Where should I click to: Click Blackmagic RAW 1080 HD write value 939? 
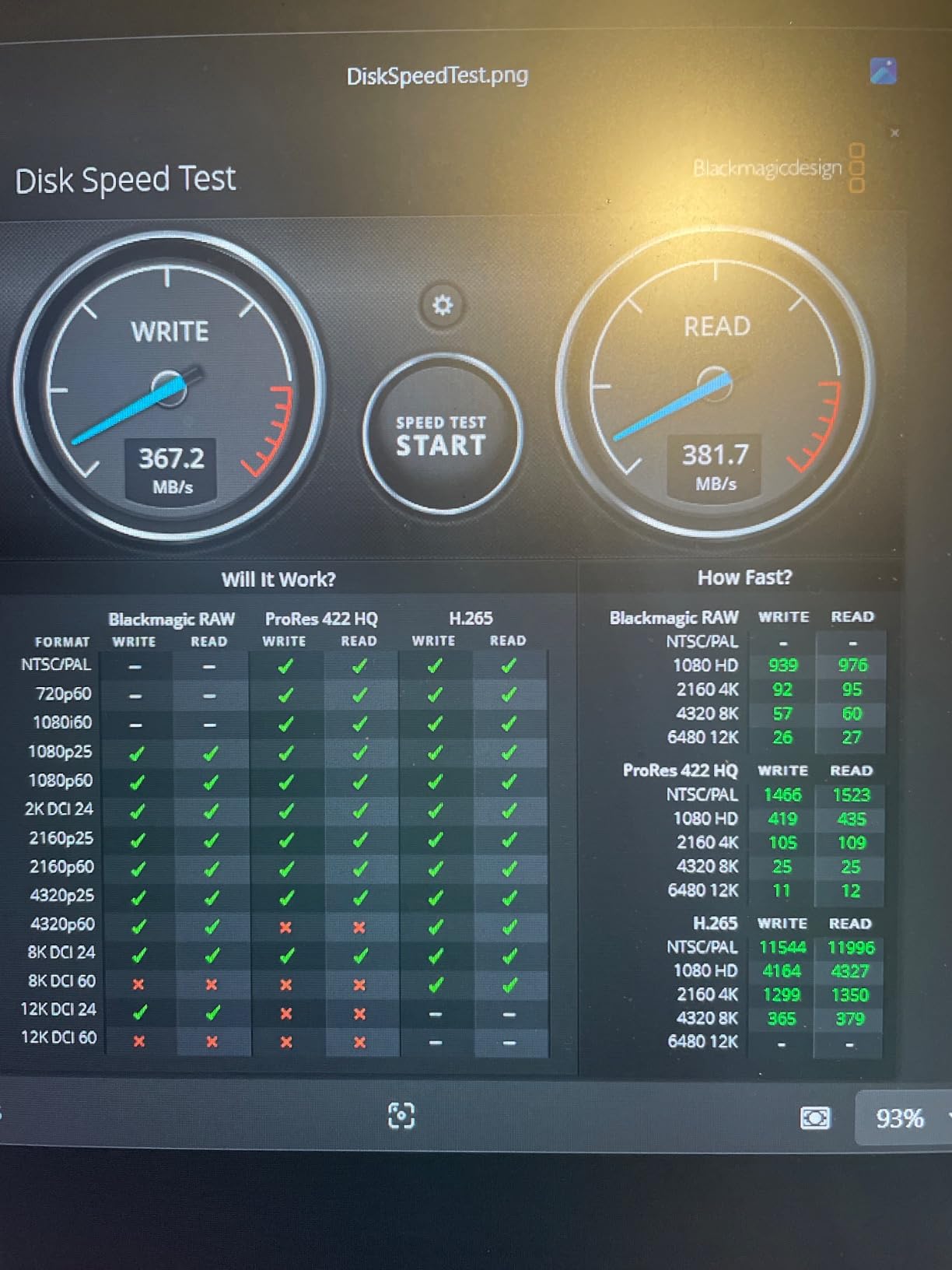782,665
